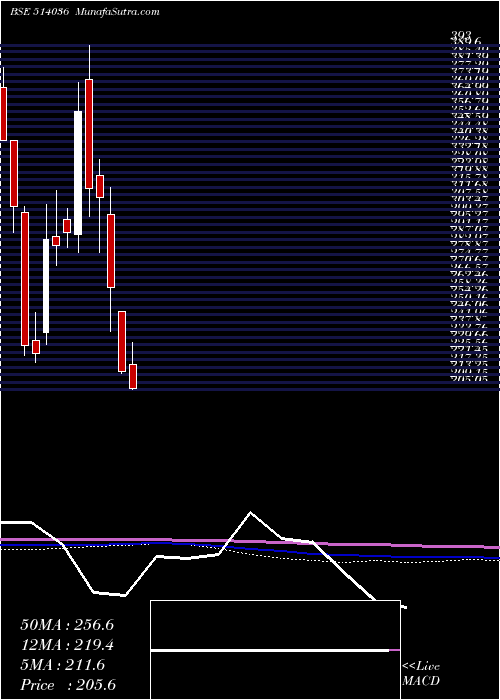The image size is (500, 700).
Task: Click the solid blue moving average line
Action: [x=250, y=550]
